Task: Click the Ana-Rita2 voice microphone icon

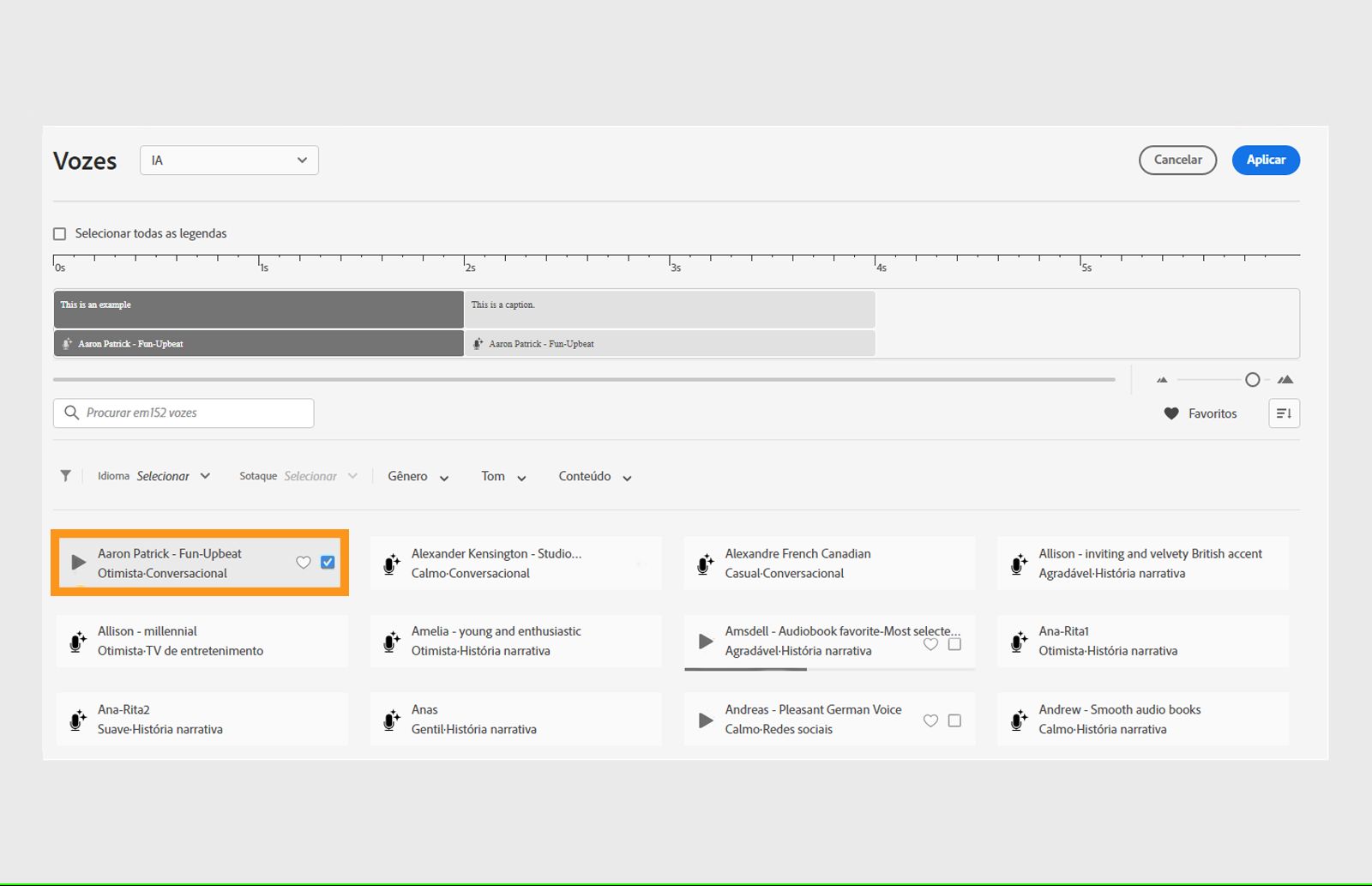Action: pos(78,720)
